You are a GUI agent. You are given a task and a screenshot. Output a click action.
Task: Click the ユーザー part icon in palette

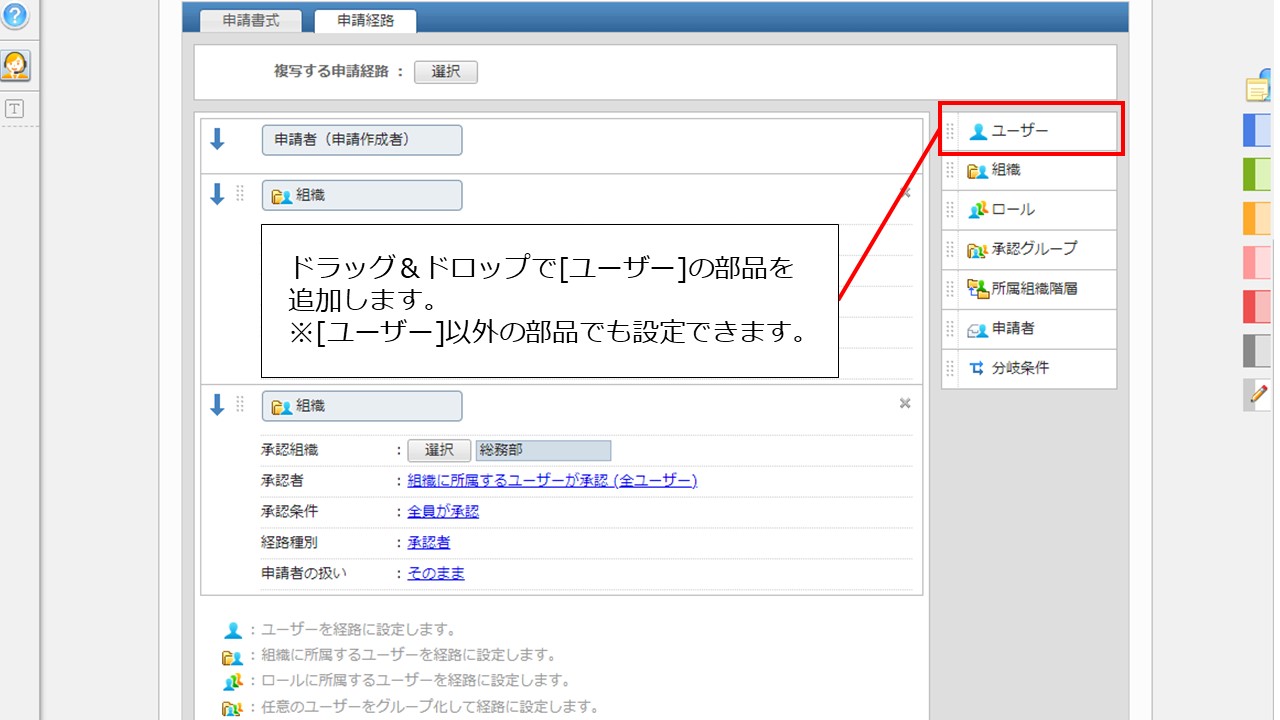click(978, 131)
